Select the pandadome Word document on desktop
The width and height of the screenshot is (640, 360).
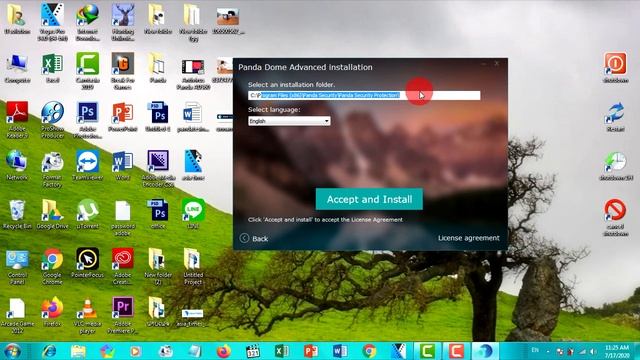tap(193, 117)
